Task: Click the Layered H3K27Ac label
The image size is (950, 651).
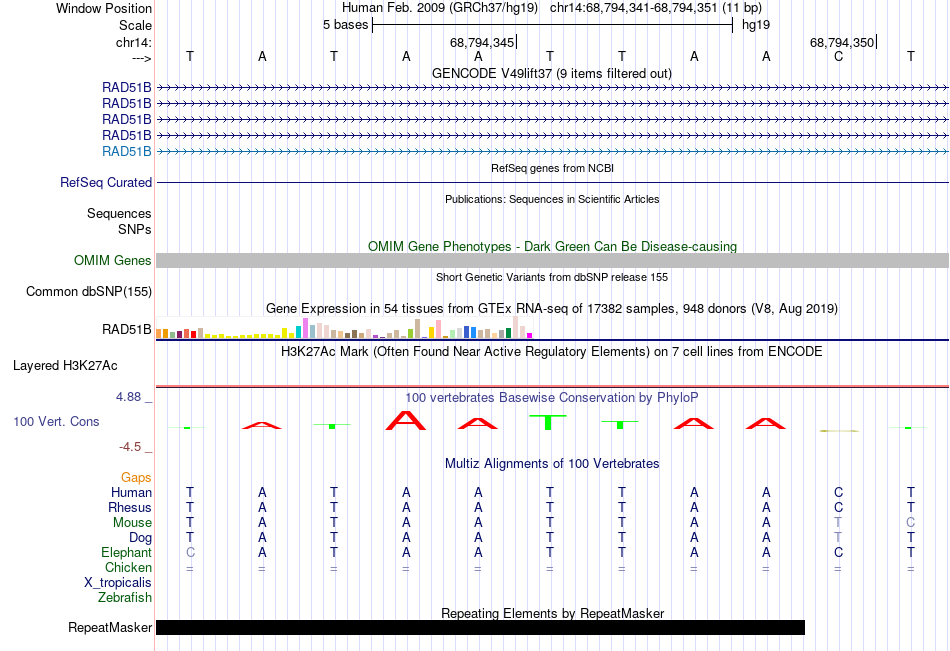Action: (x=65, y=366)
